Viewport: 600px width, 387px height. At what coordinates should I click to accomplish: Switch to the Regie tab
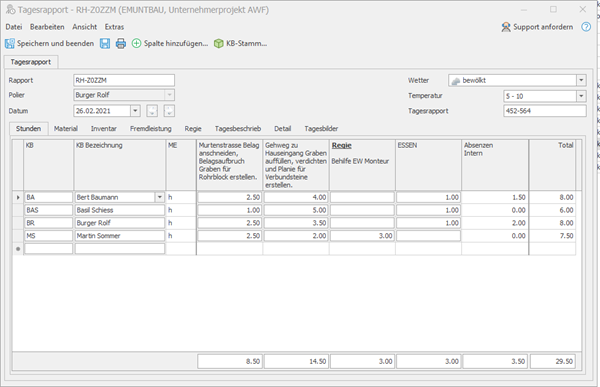point(193,129)
